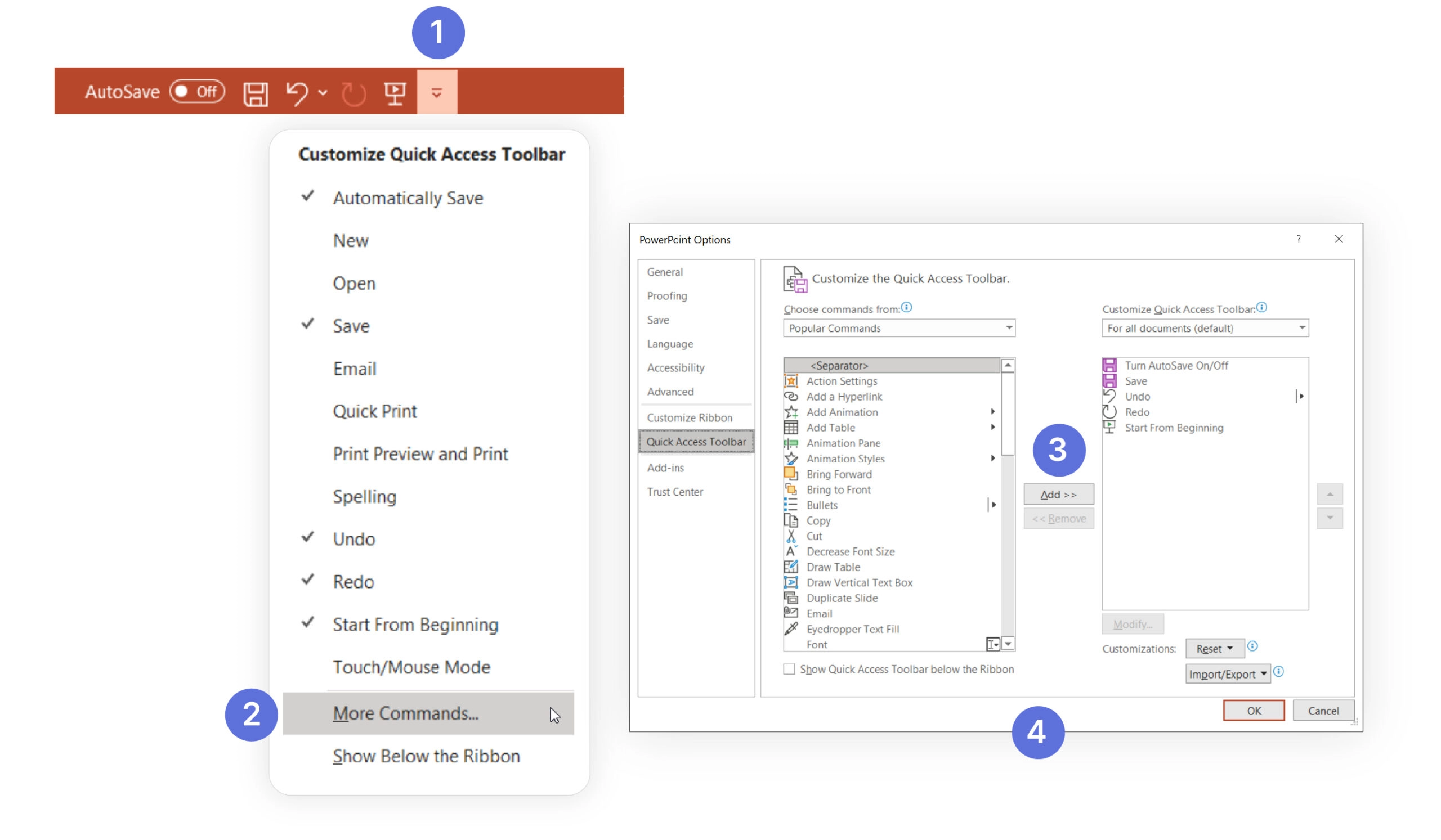The image size is (1441, 840).
Task: Toggle checkmark next to Save in toolbar menu
Action: (x=351, y=325)
